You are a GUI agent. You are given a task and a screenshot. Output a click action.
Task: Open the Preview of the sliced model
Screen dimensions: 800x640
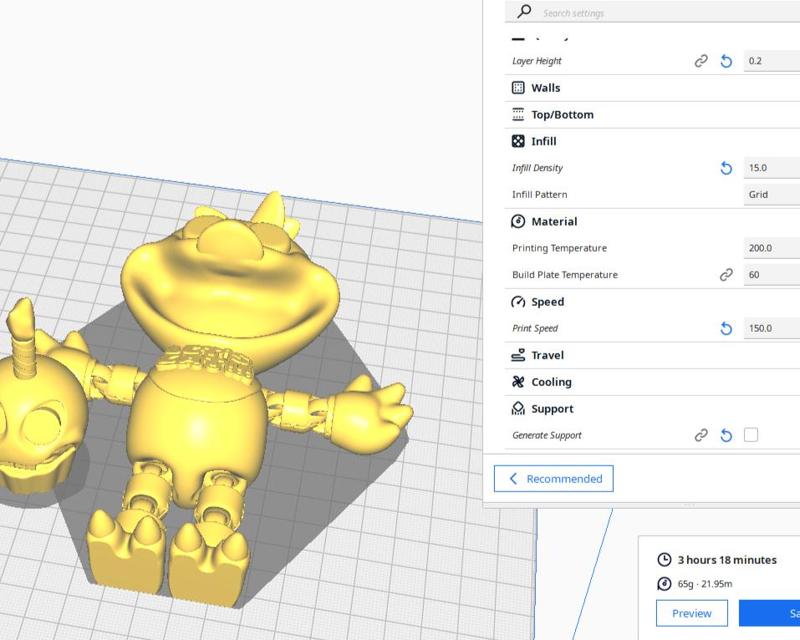click(691, 613)
